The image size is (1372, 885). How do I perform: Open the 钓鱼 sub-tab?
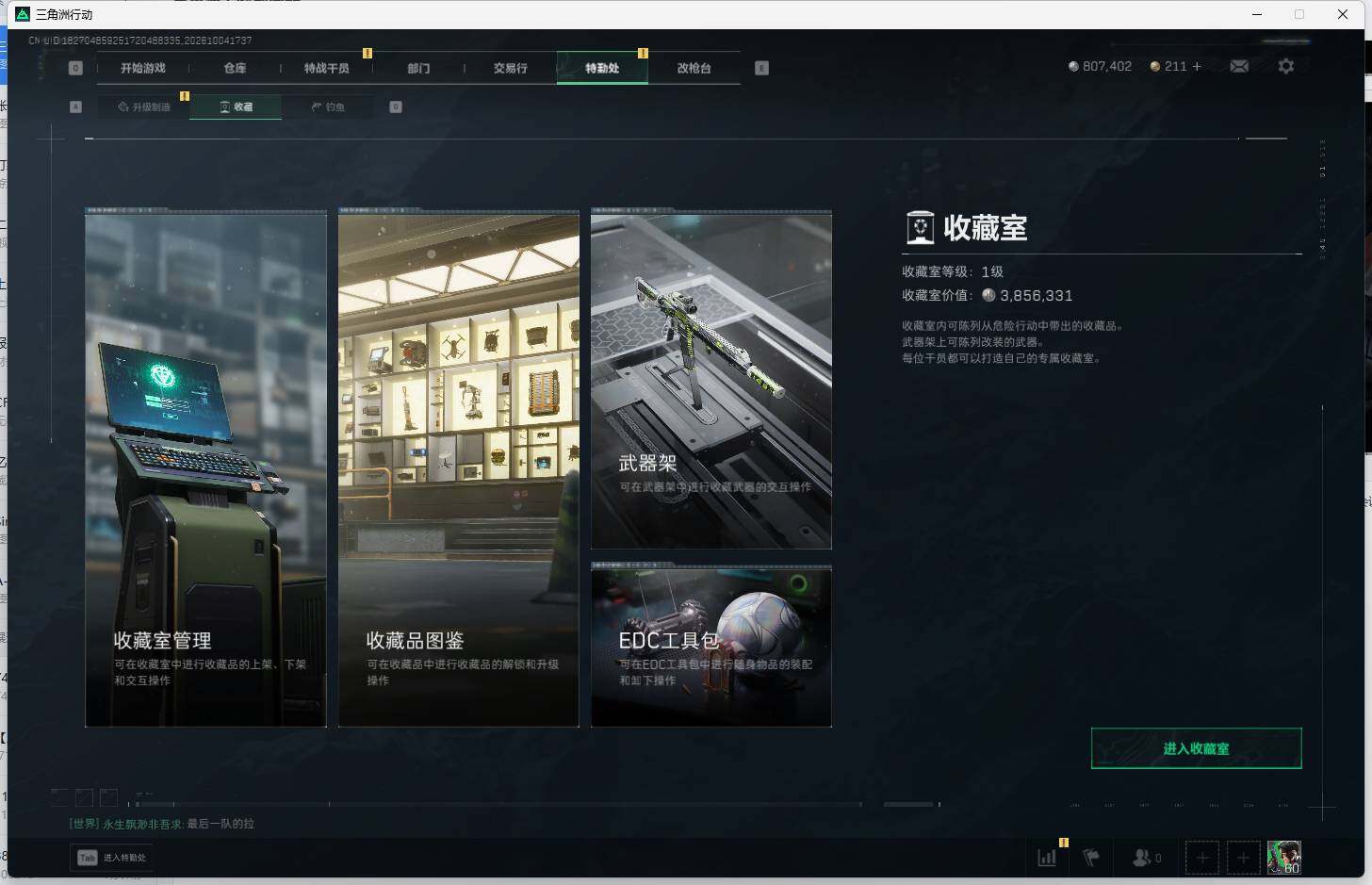[327, 107]
